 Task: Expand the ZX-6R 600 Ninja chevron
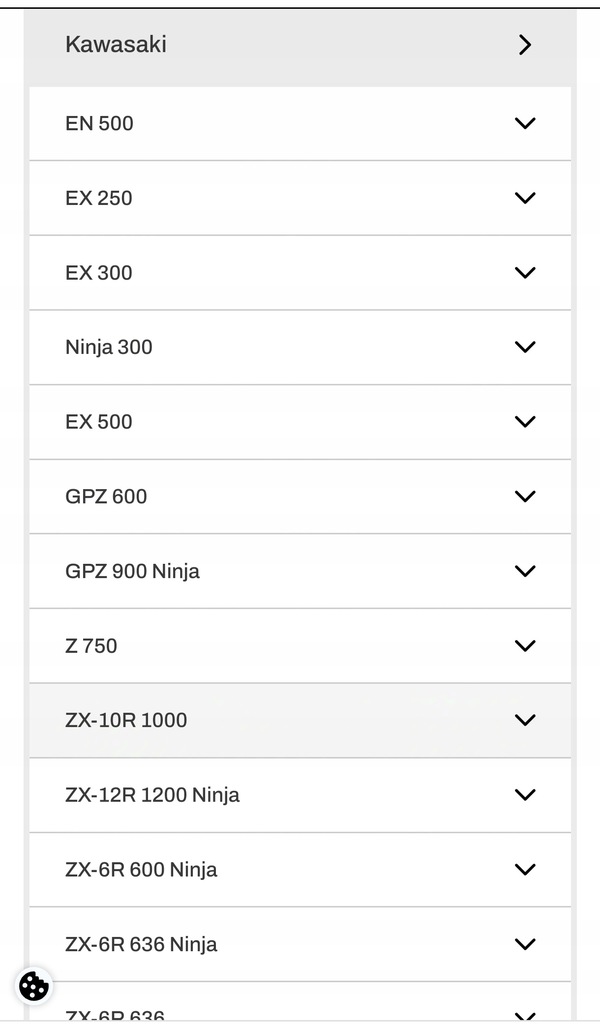(525, 869)
